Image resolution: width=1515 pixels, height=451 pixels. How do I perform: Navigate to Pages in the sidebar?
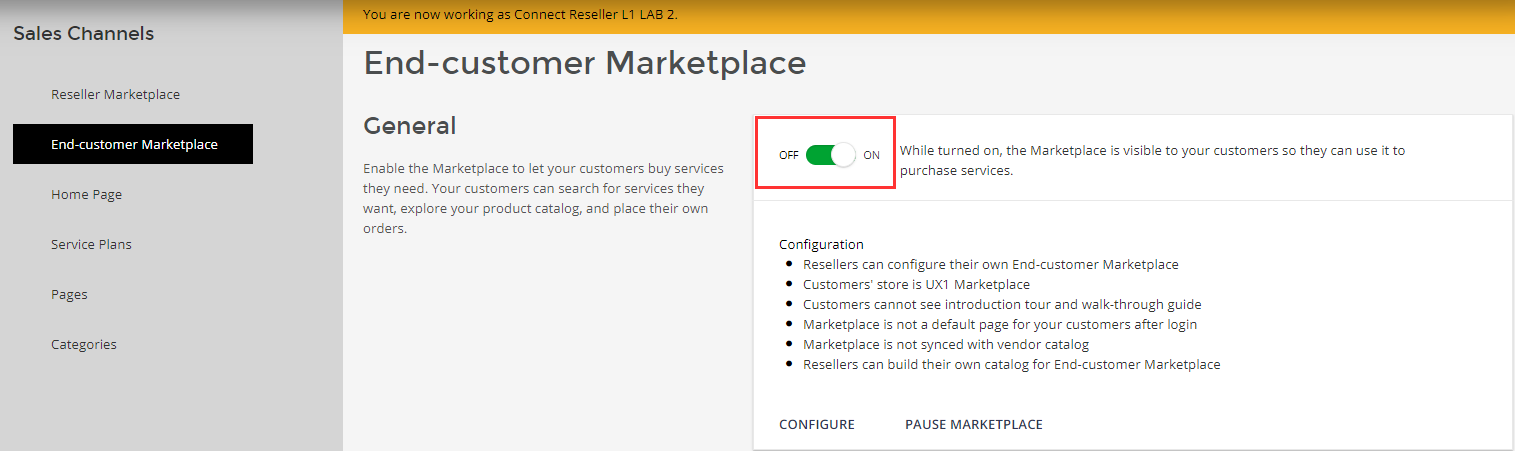[69, 294]
